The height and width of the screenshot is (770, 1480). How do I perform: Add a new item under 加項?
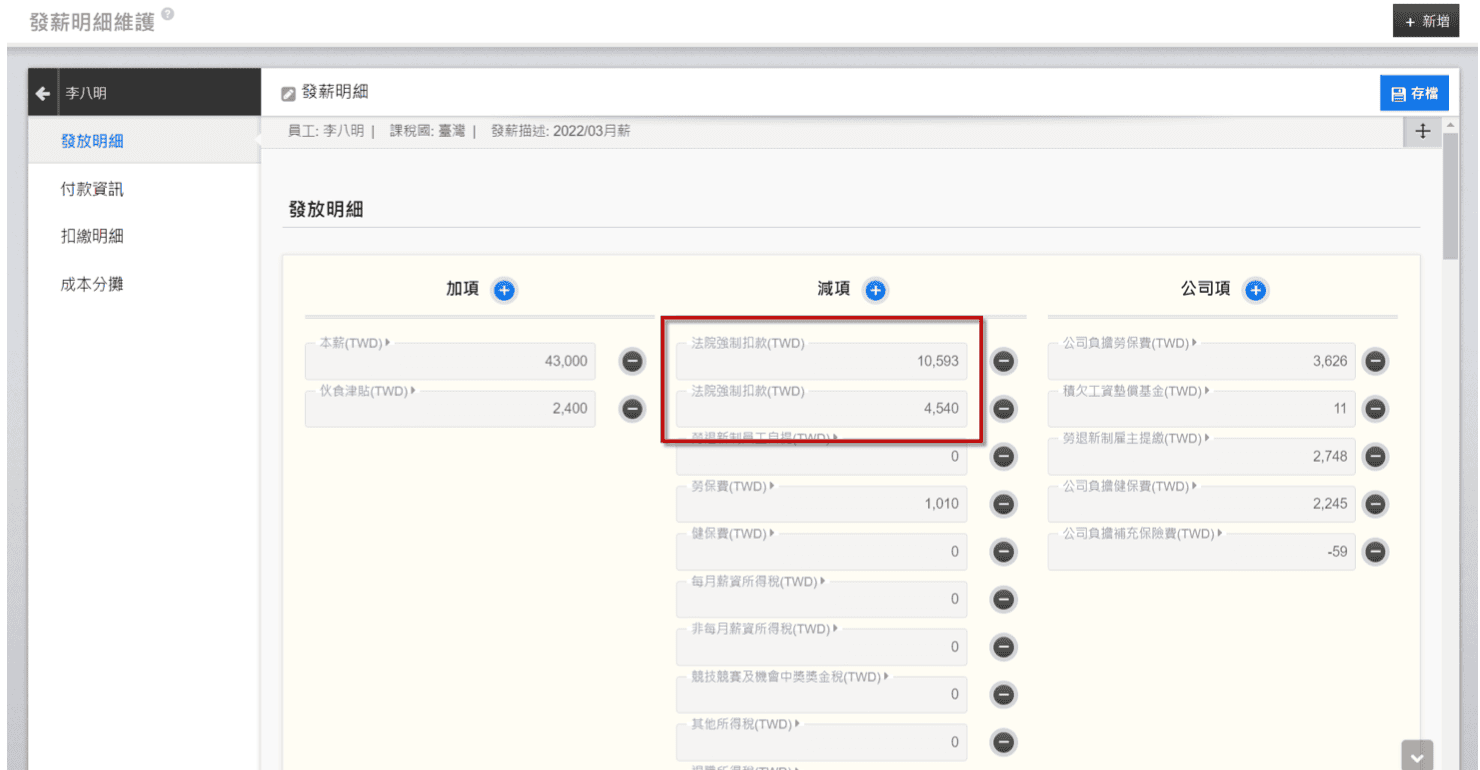tap(504, 290)
